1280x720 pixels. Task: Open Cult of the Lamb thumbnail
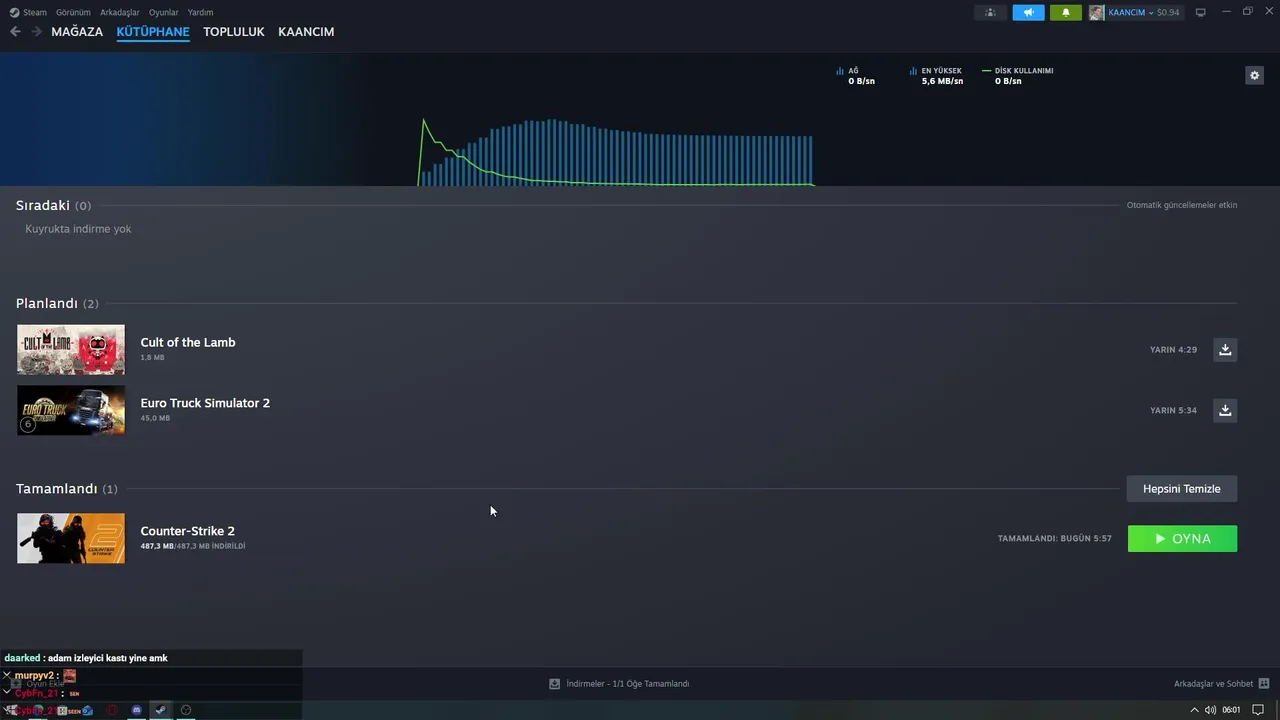pos(71,350)
